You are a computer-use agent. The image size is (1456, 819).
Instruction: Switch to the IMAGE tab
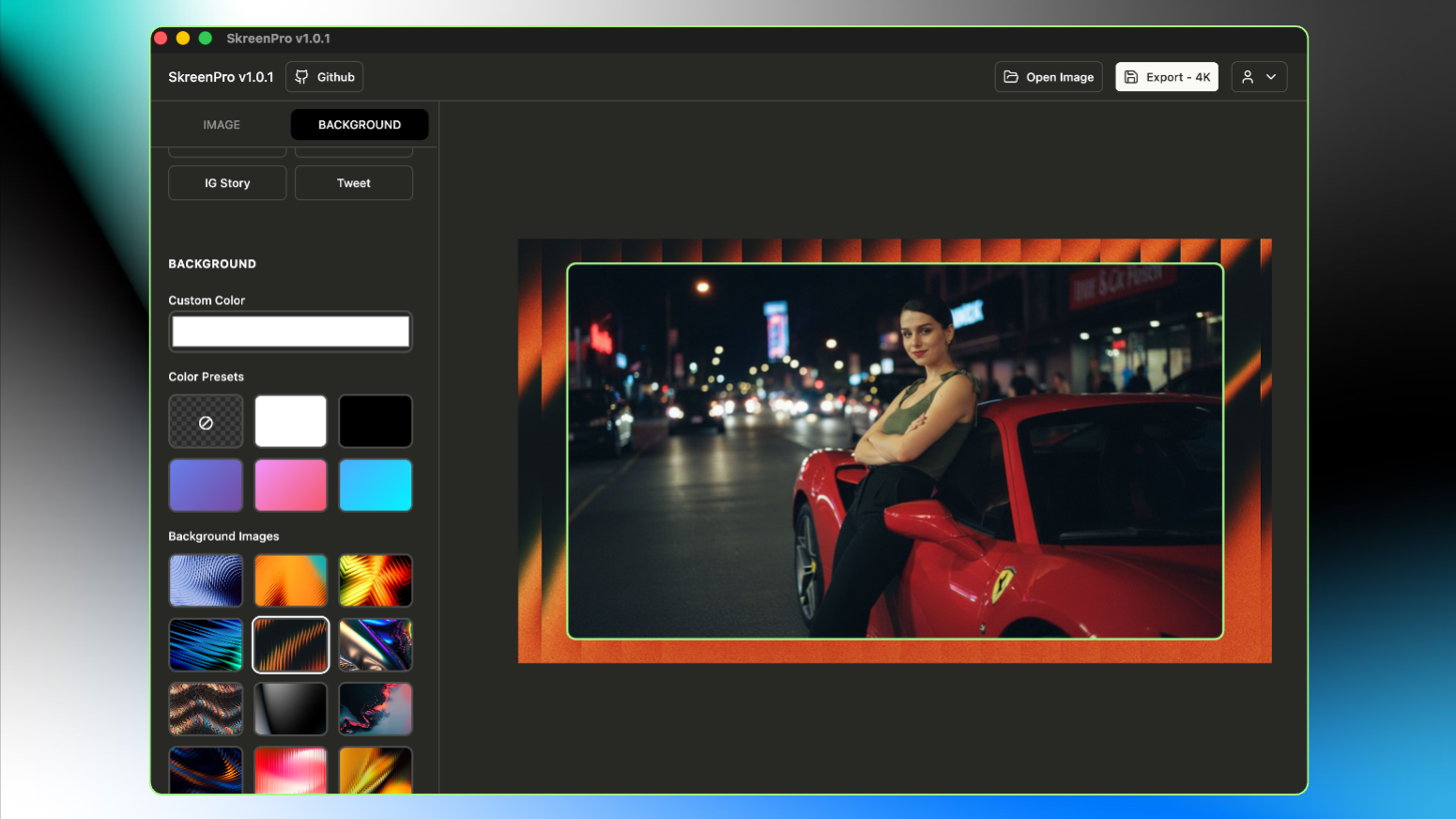coord(221,124)
